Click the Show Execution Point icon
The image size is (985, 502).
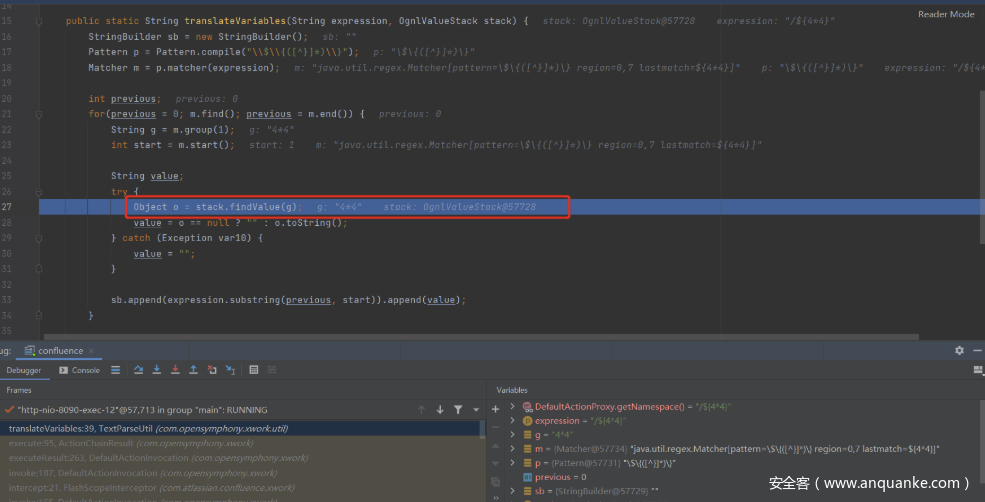pyautogui.click(x=115, y=370)
